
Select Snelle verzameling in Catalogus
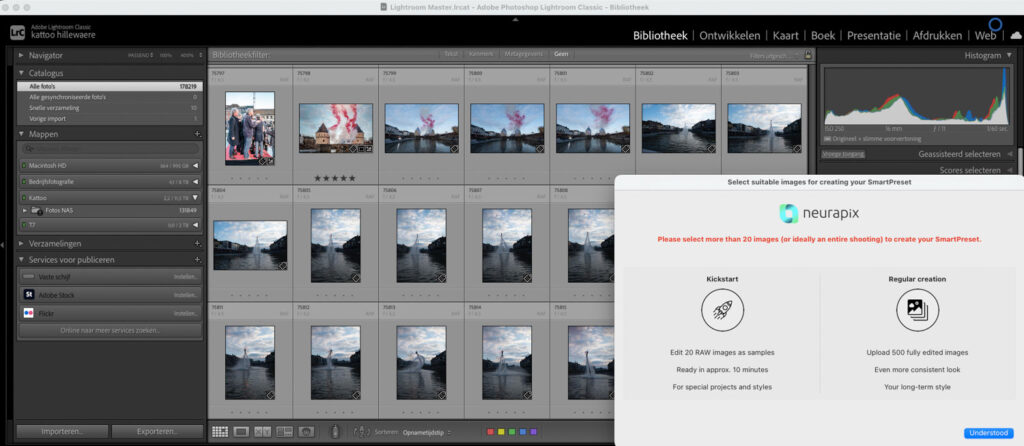[x=110, y=108]
